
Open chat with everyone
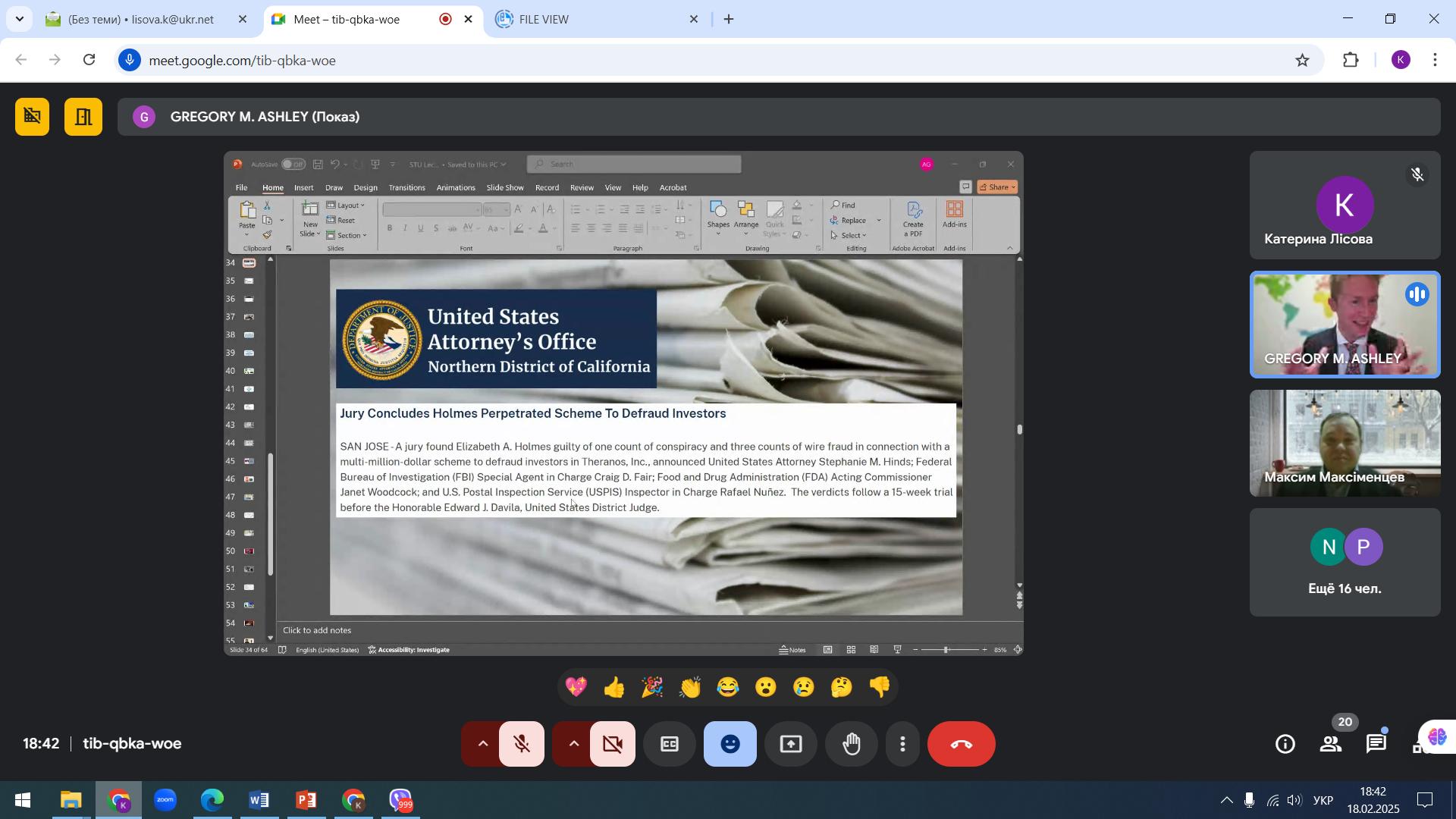coord(1376,745)
